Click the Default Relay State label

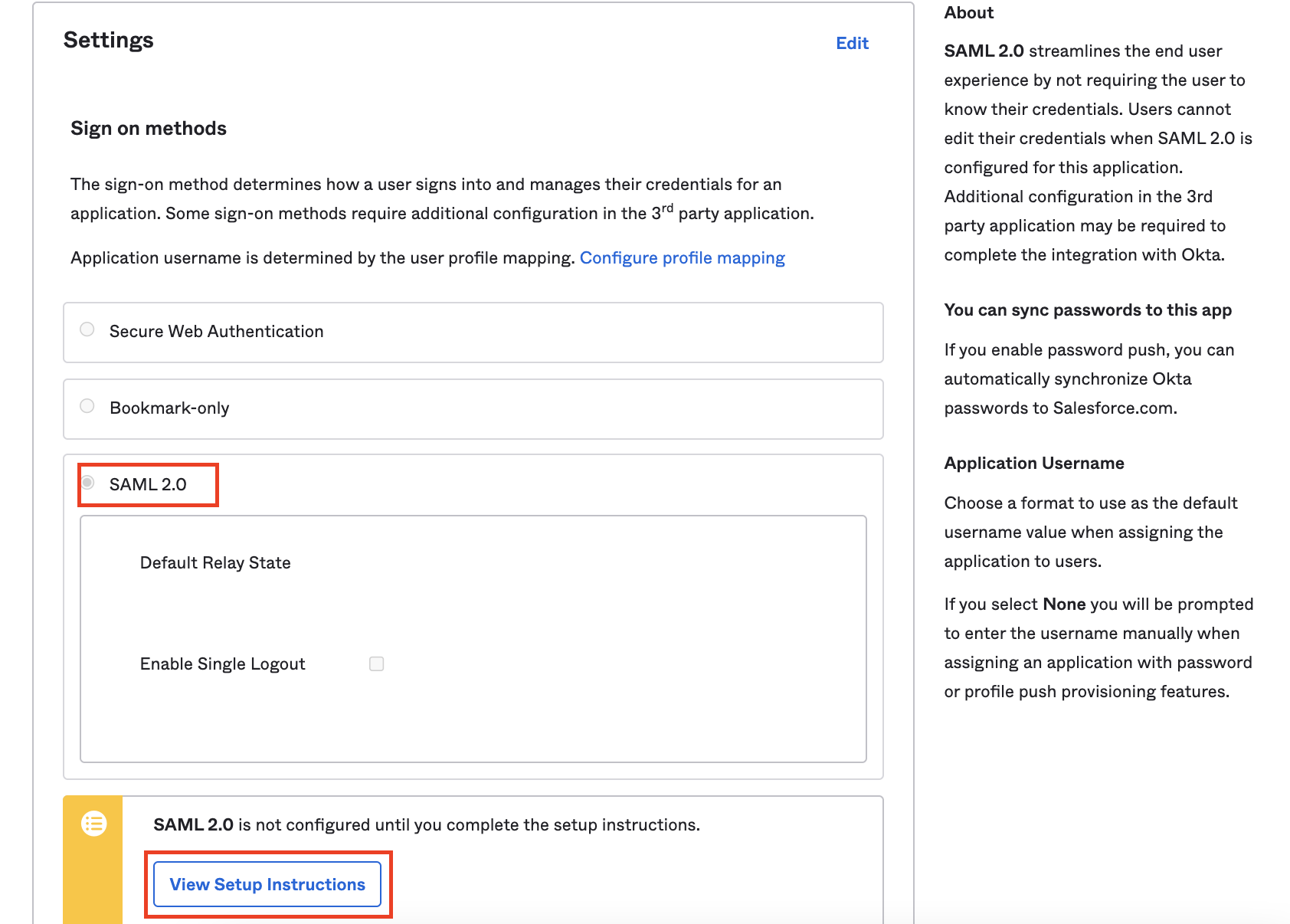(x=215, y=562)
